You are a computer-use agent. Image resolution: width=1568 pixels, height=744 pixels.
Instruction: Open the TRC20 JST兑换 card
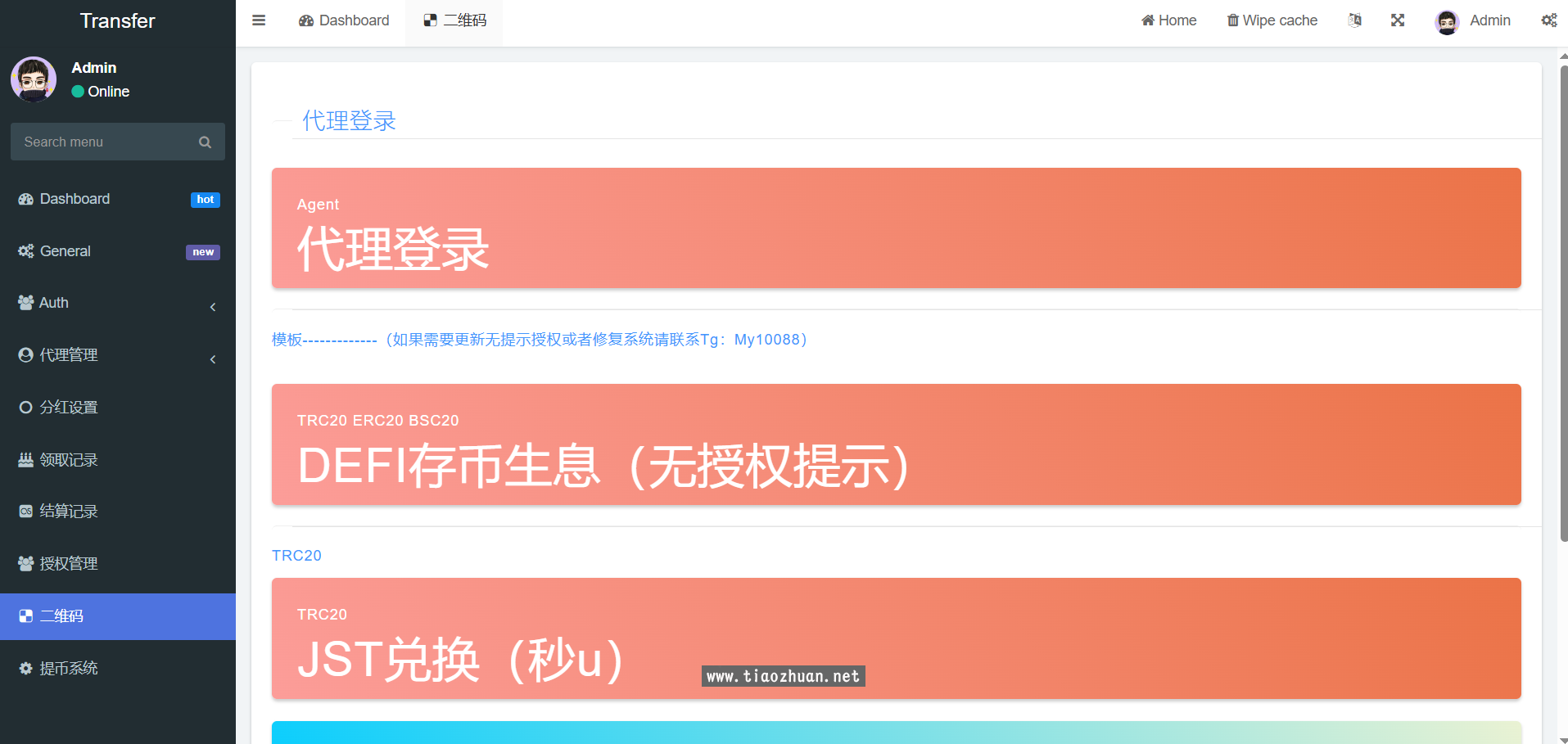click(897, 638)
